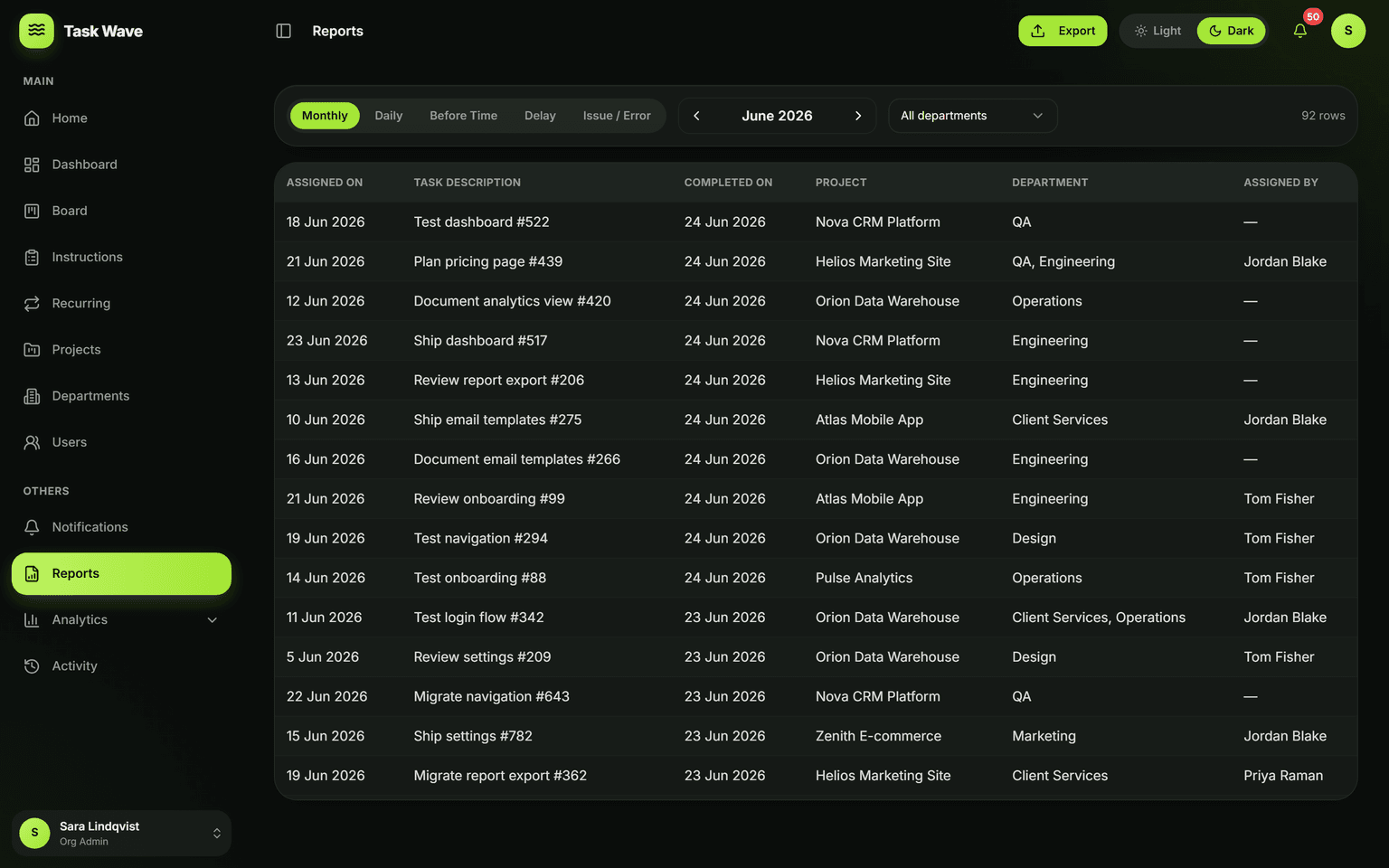This screenshot has height=868, width=1389.
Task: Select task 'Review onboarding #99'
Action: [489, 499]
